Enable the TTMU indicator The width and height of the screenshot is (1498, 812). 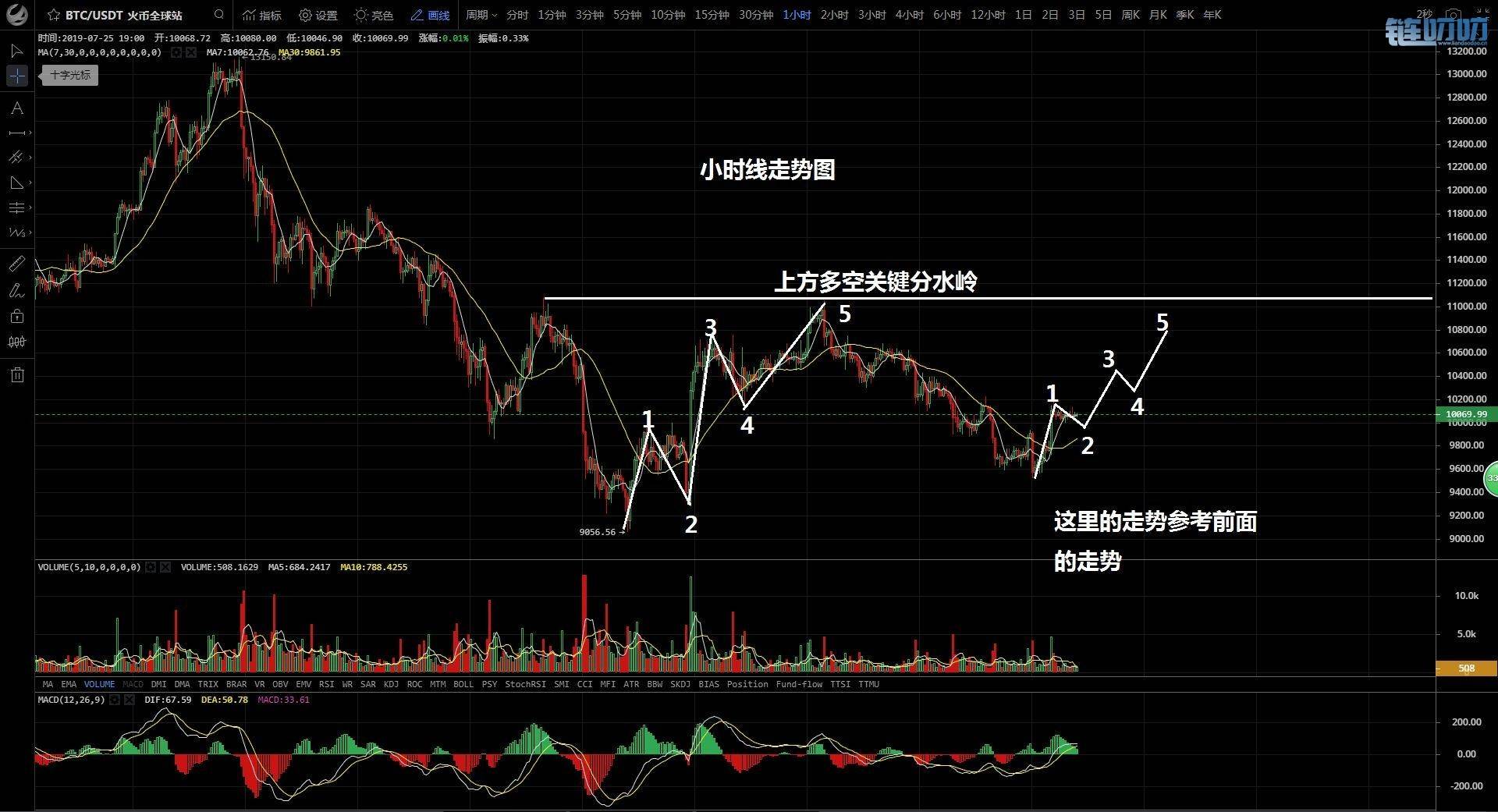pos(868,684)
